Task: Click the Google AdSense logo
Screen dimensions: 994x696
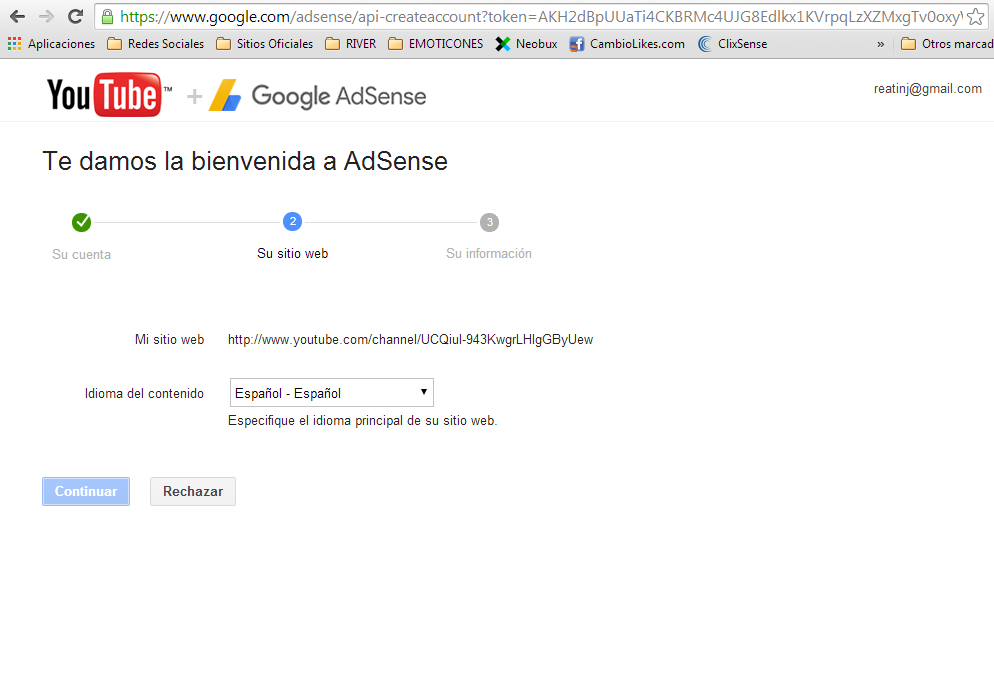Action: pyautogui.click(x=318, y=96)
